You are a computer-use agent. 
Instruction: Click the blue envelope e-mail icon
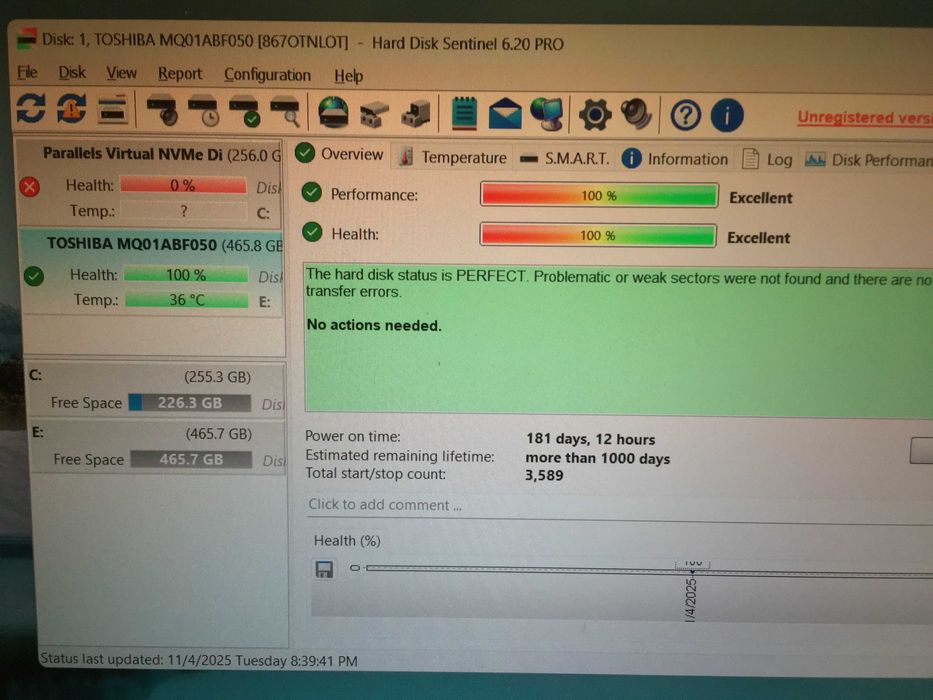pyautogui.click(x=505, y=114)
